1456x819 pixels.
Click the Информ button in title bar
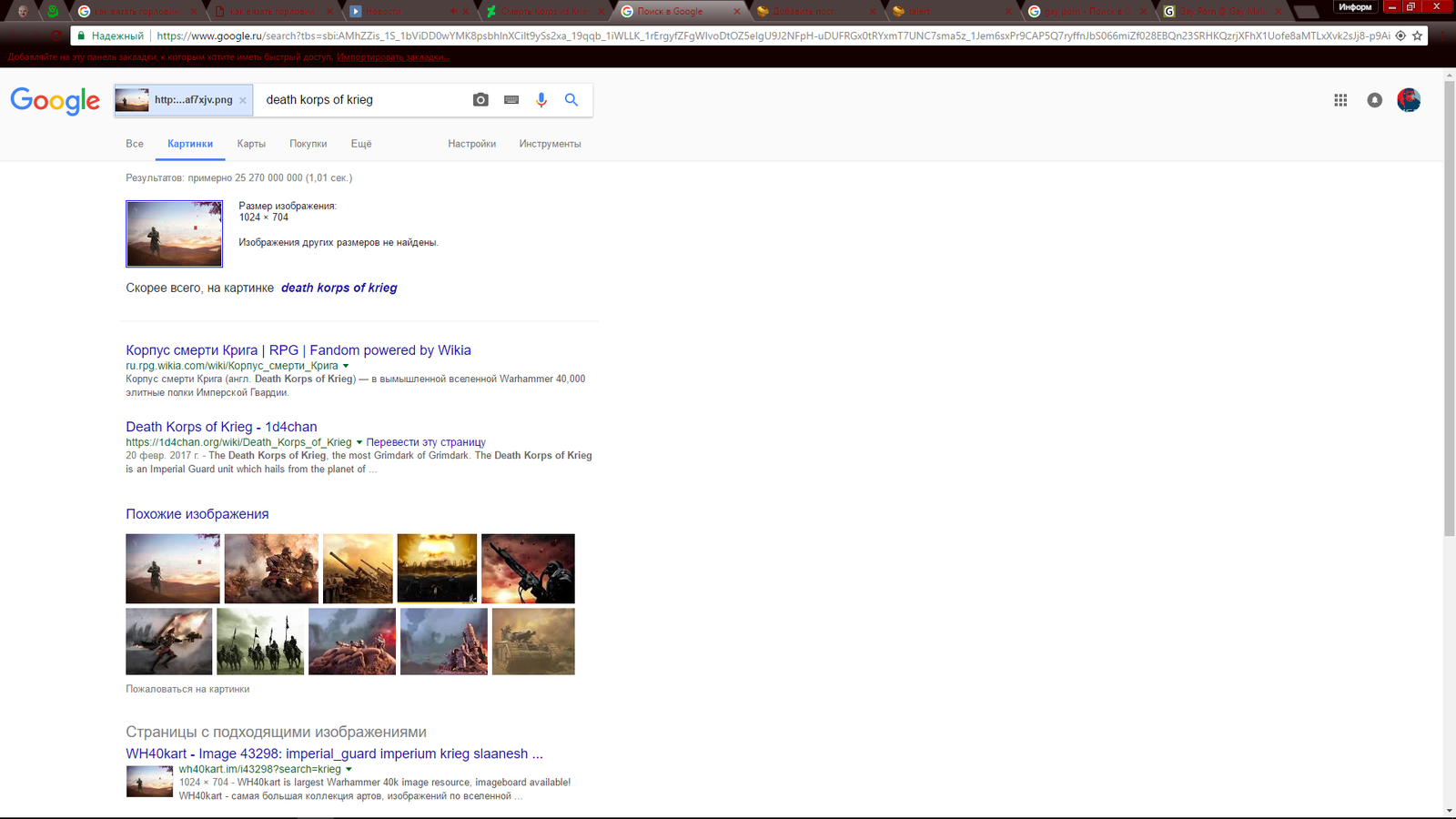coord(1355,7)
